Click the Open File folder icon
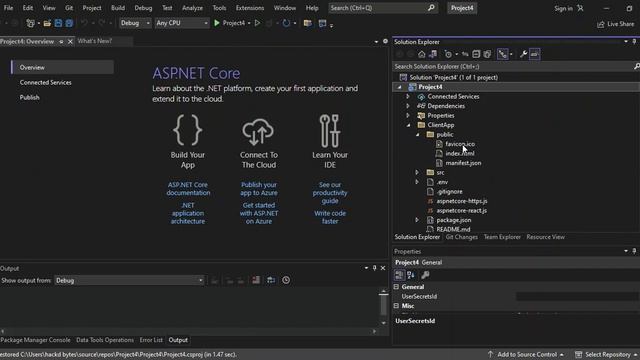 [x=47, y=23]
